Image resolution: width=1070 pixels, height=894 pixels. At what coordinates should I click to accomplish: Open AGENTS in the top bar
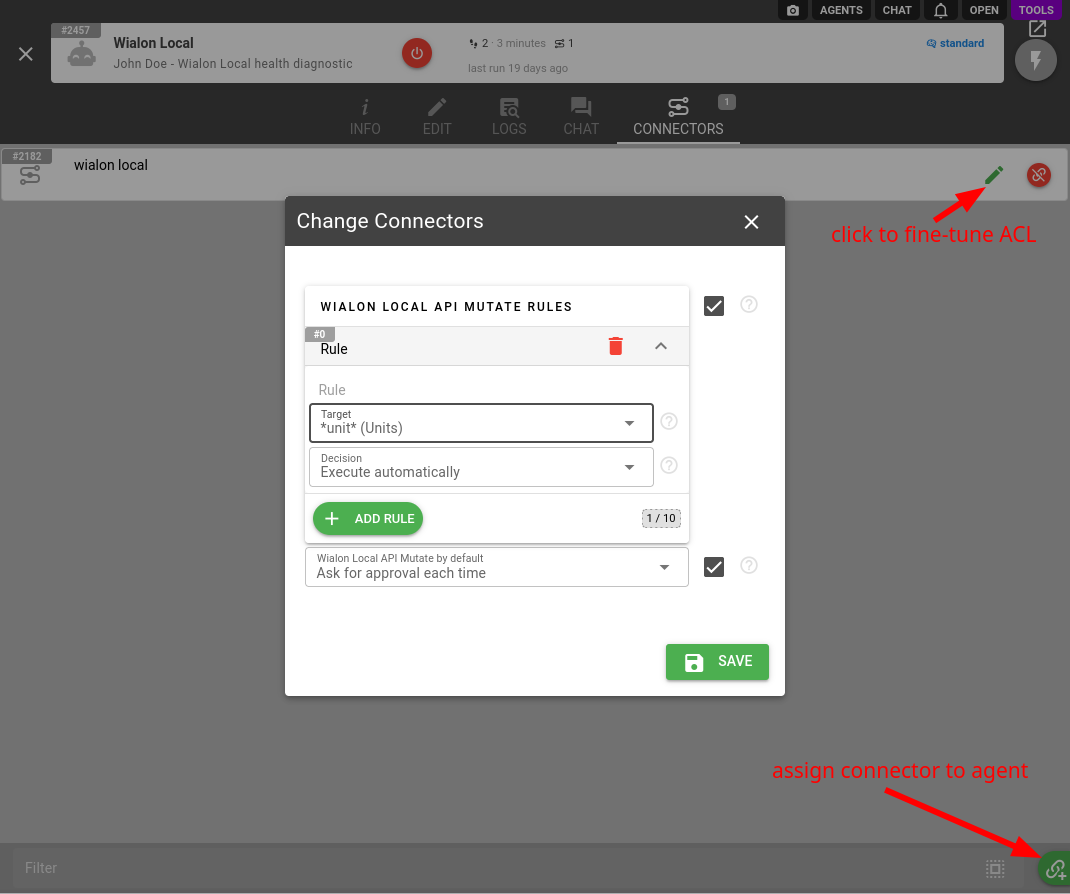coord(841,10)
